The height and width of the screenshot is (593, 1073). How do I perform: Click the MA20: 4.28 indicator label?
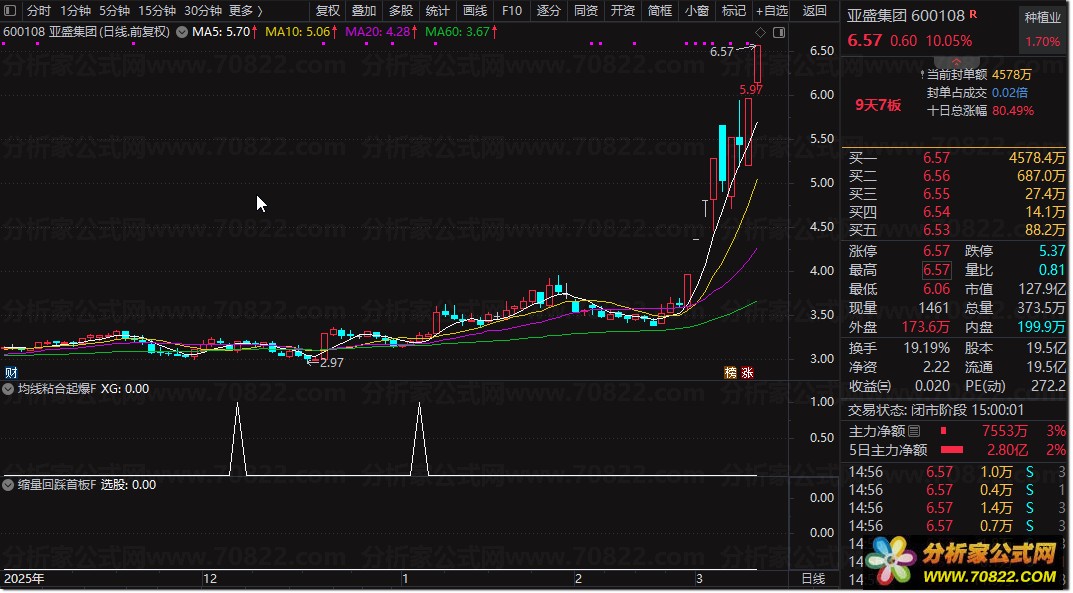point(380,31)
